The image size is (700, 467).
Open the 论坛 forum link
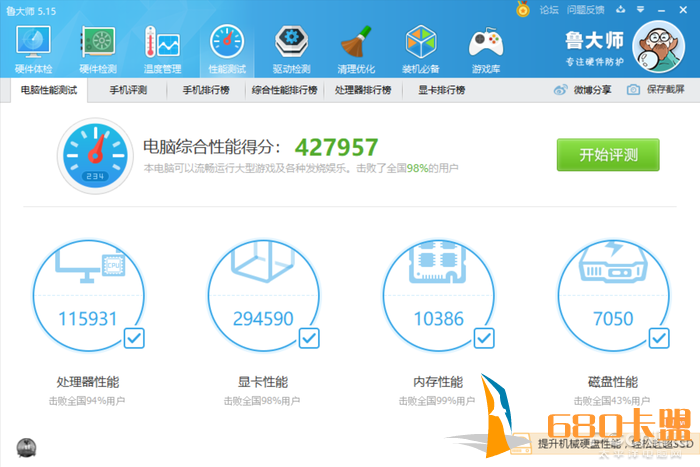[549, 9]
